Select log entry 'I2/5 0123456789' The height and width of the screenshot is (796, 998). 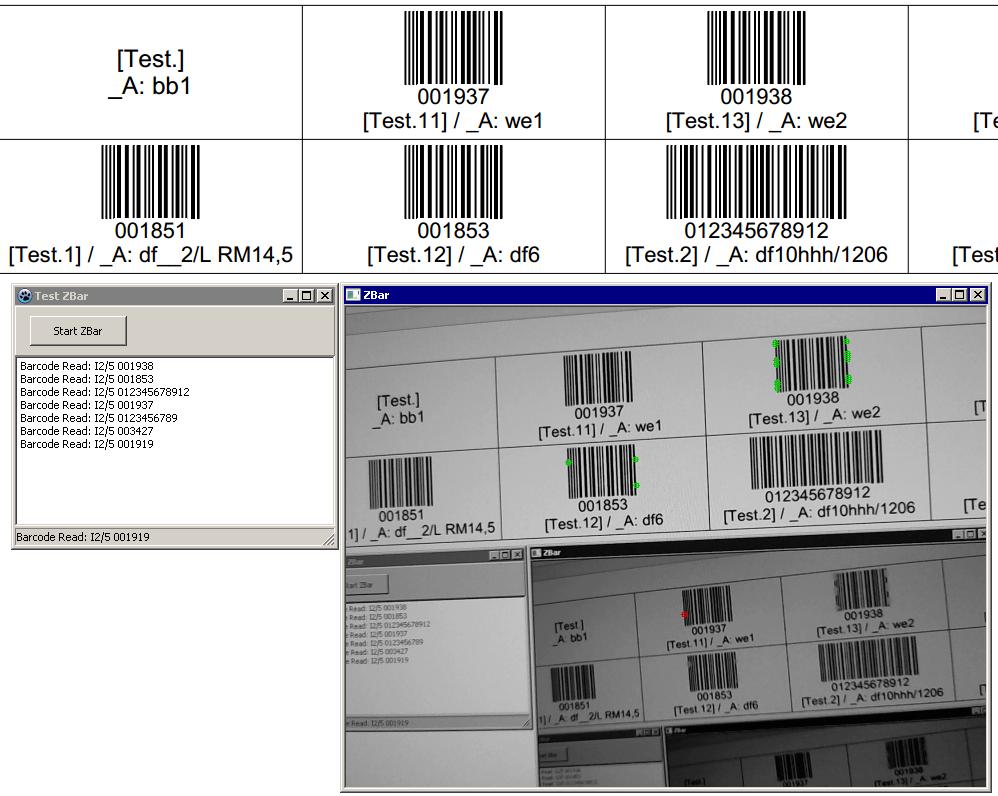click(x=98, y=418)
